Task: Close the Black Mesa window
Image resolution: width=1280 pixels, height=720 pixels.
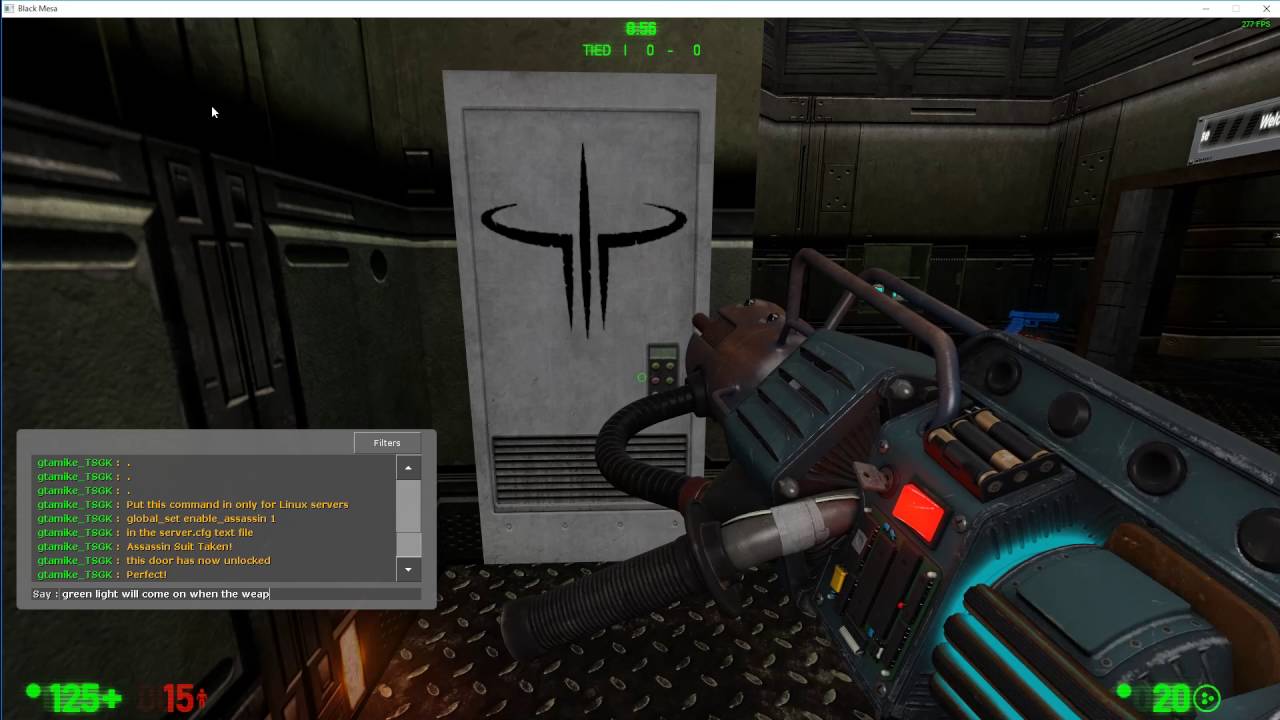Action: coord(1266,8)
